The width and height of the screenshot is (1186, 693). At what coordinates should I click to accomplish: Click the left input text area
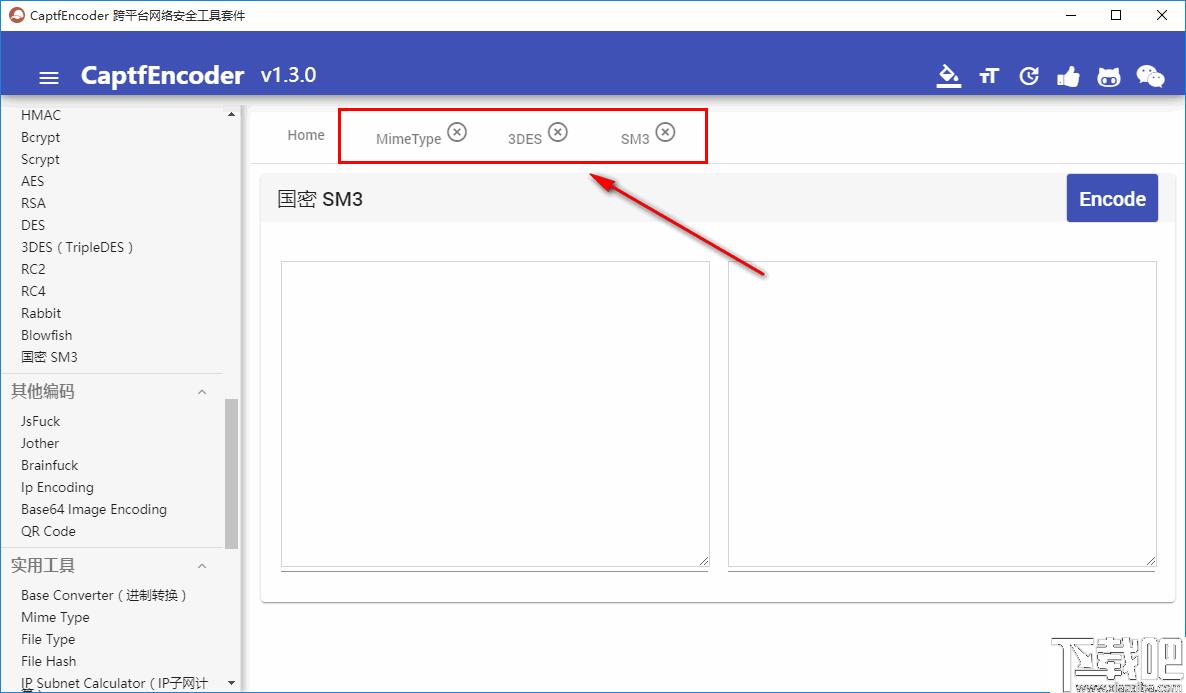[x=495, y=414]
